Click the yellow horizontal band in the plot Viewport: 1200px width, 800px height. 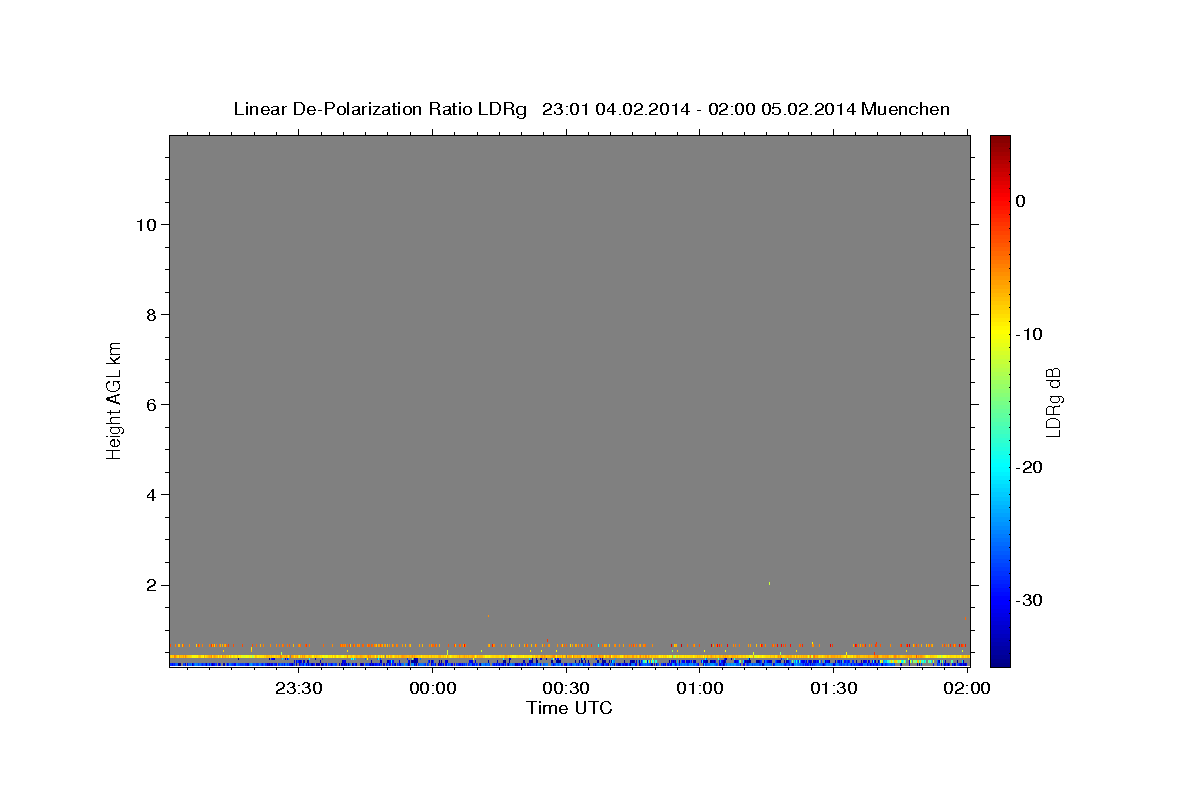point(569,656)
